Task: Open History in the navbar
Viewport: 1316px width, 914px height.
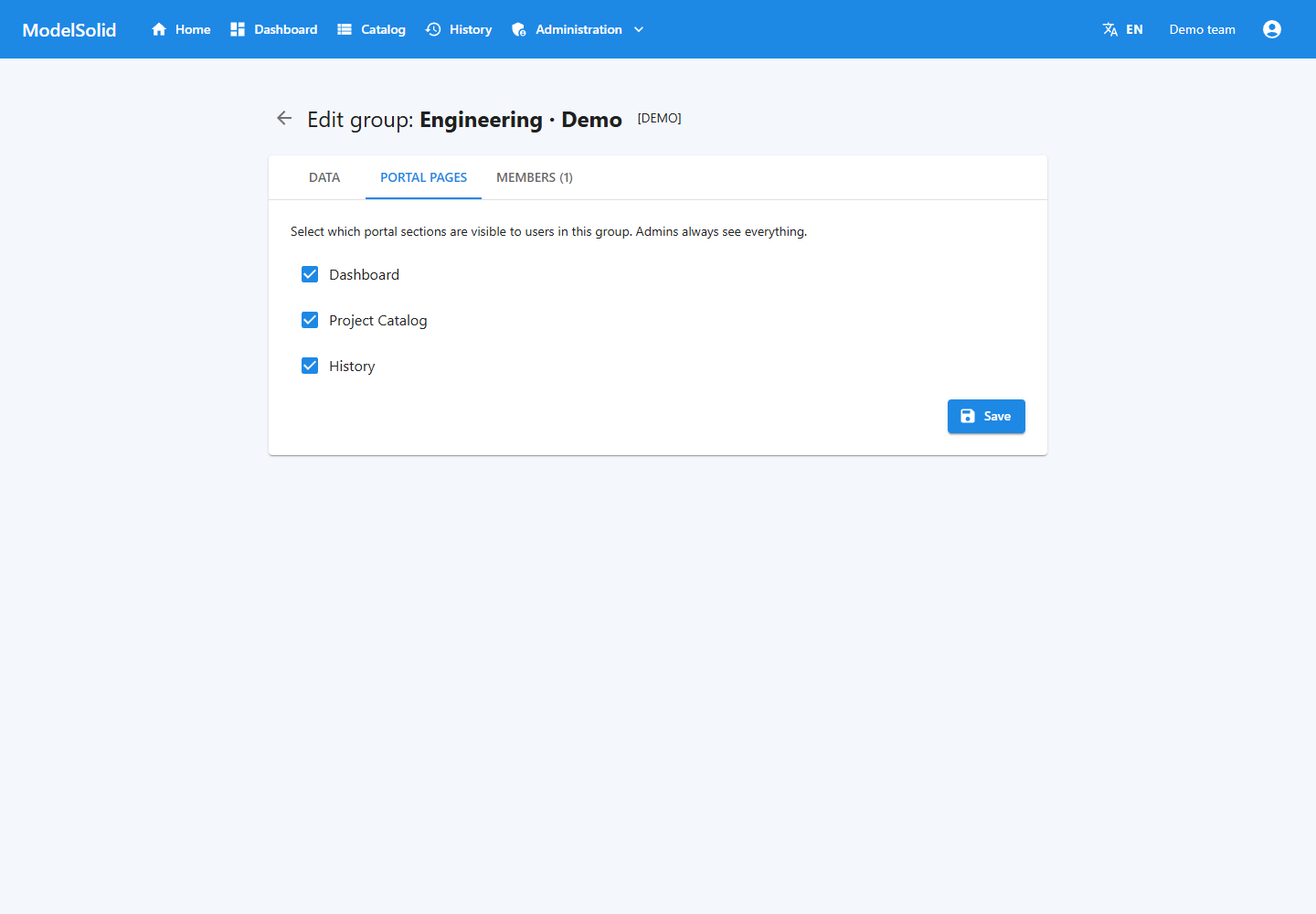Action: coord(471,29)
